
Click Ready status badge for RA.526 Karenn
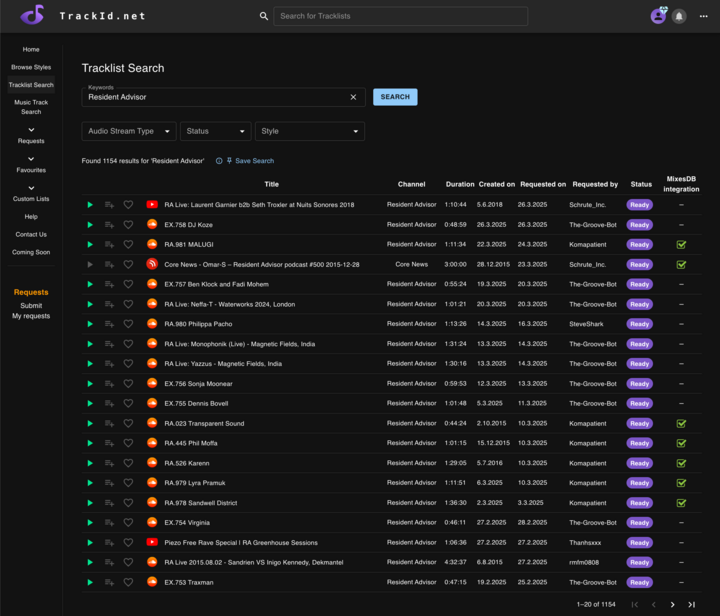[640, 463]
